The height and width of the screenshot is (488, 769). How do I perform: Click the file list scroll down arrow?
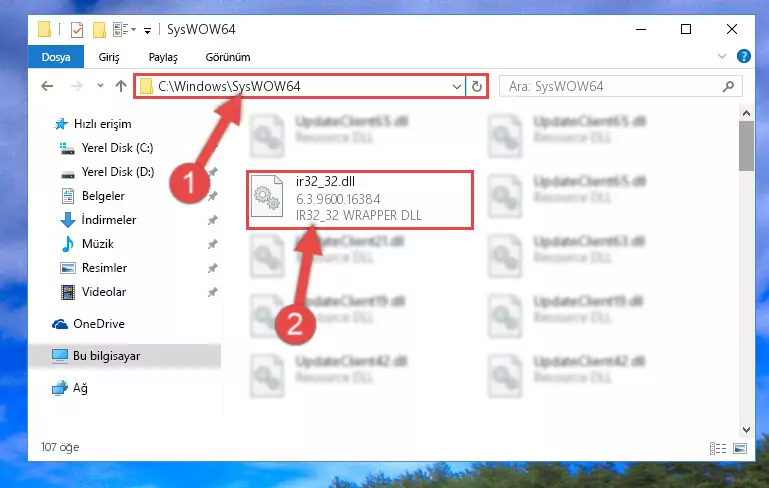pyautogui.click(x=746, y=430)
